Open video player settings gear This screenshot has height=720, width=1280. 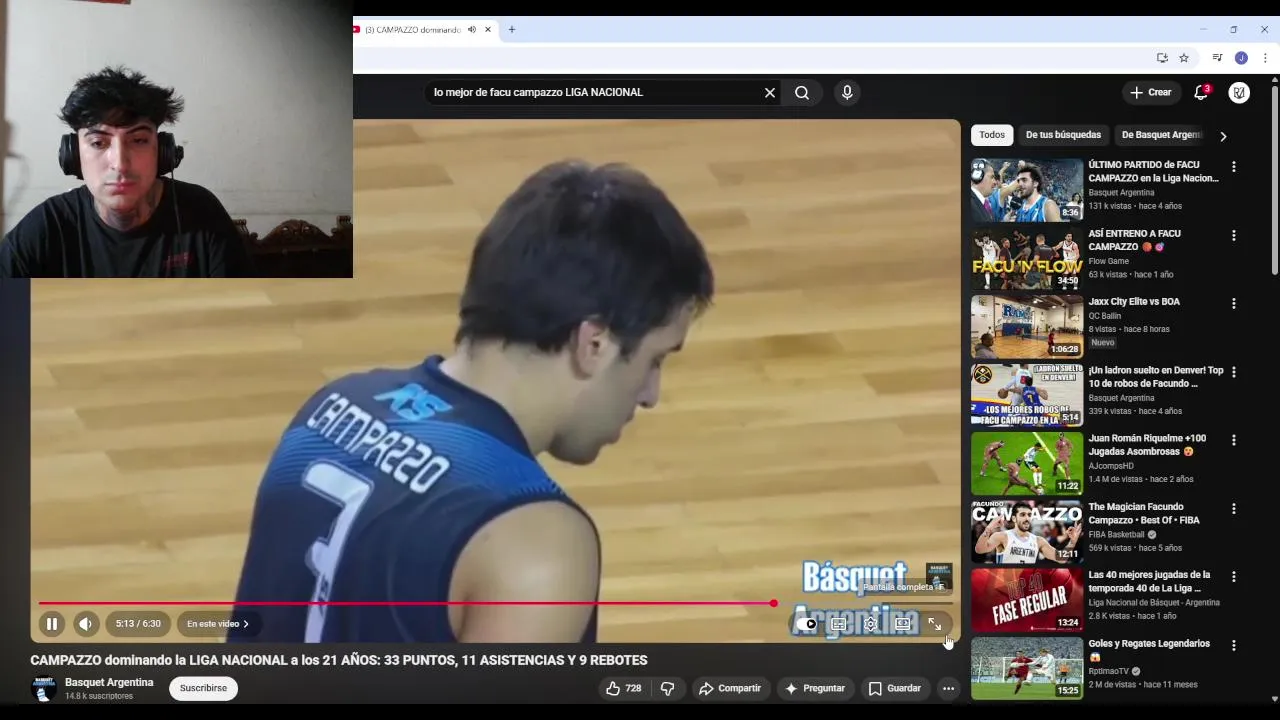[x=871, y=624]
